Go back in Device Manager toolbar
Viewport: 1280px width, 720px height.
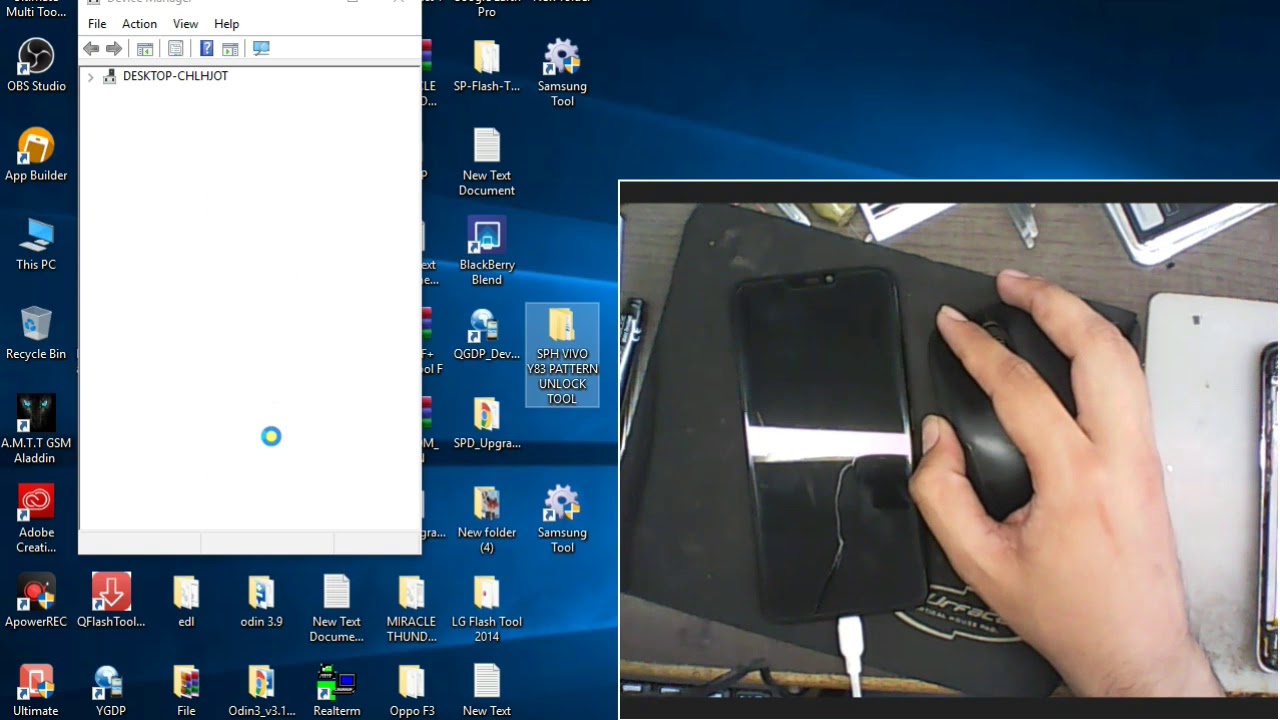[x=91, y=48]
